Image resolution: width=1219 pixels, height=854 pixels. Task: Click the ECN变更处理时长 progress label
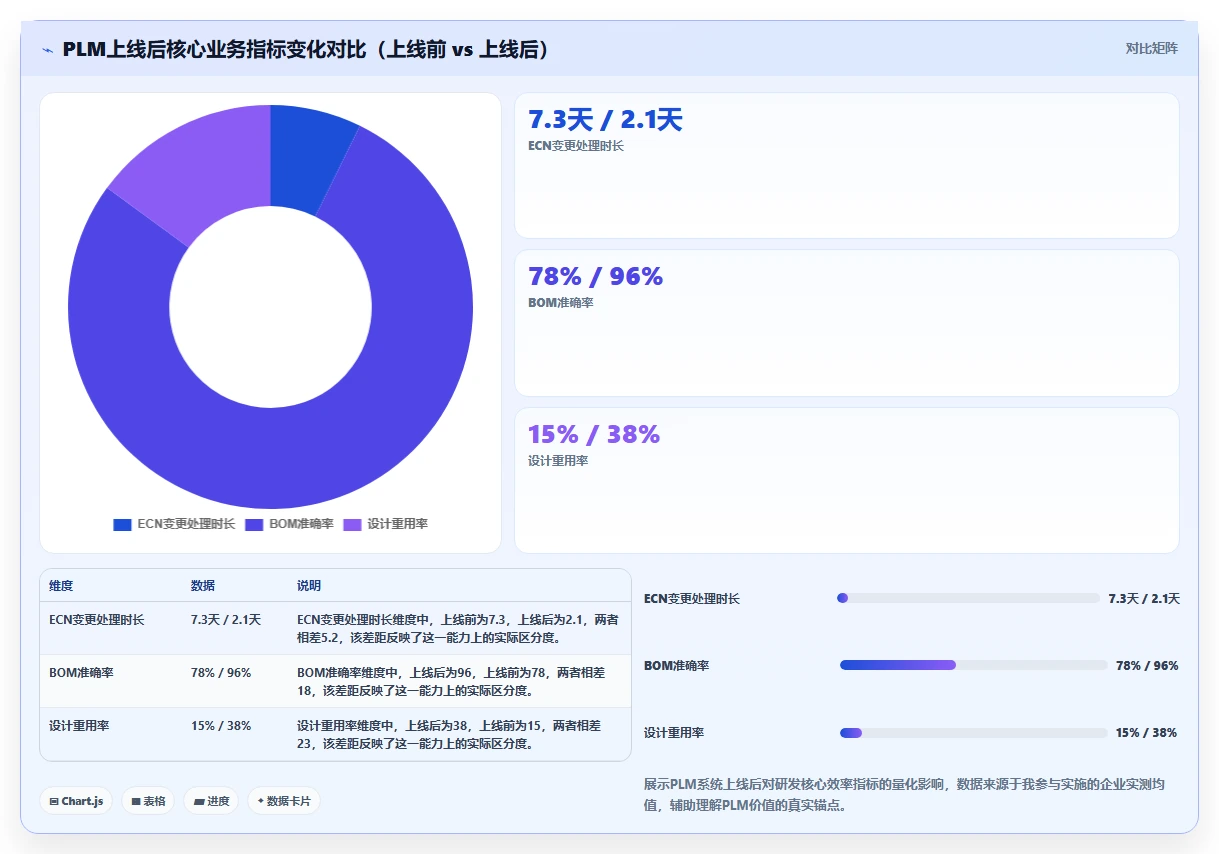click(692, 599)
